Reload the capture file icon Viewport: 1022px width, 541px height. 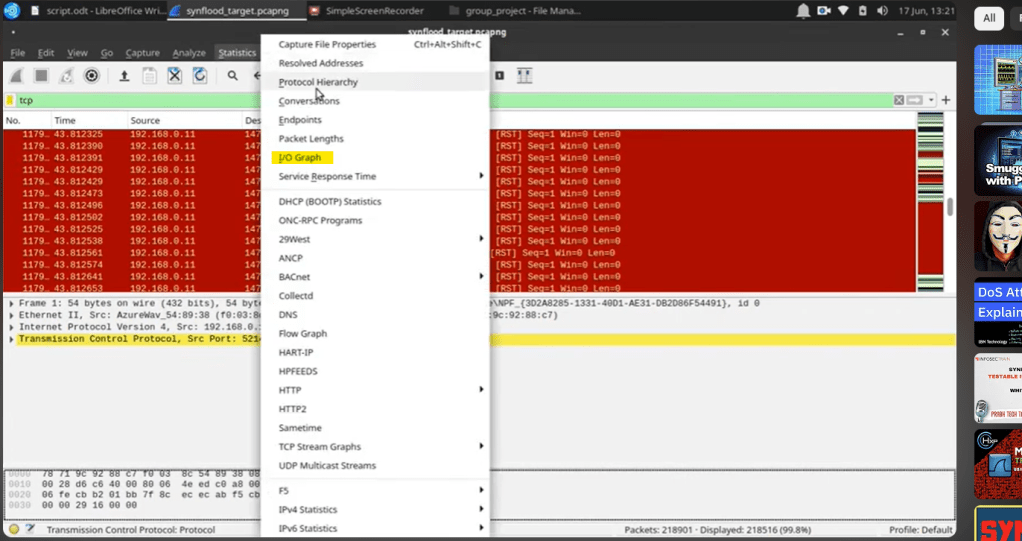[200, 76]
